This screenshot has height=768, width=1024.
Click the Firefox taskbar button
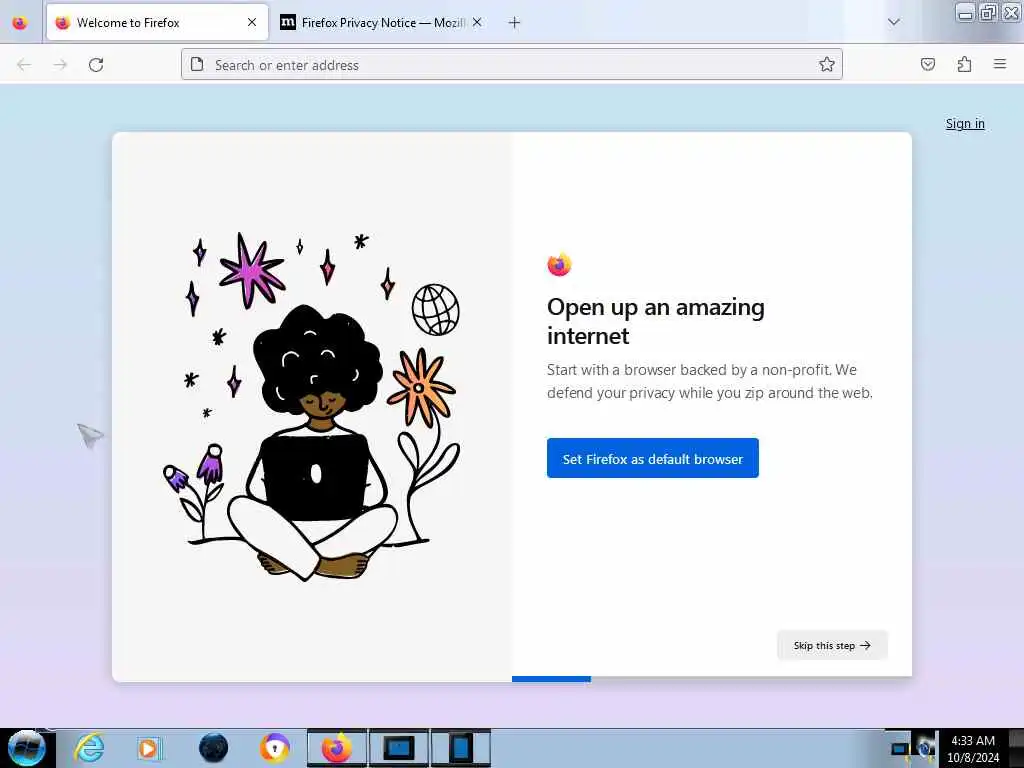click(337, 748)
